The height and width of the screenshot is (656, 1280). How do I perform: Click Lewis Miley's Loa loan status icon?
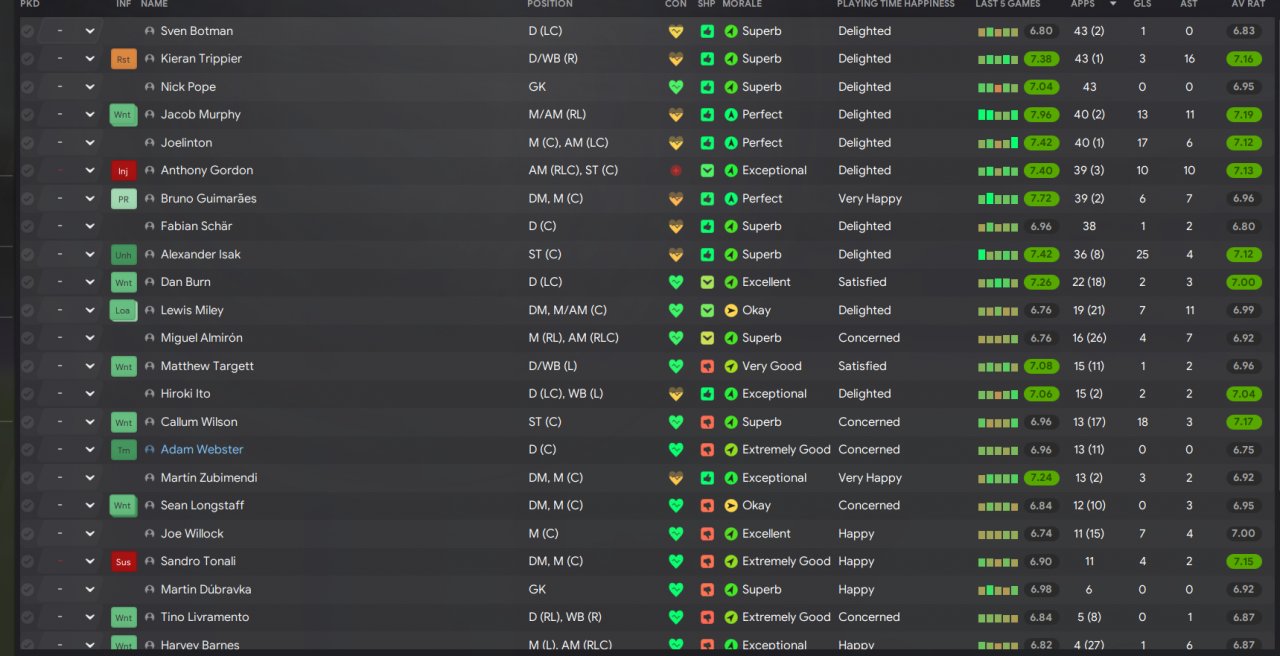click(123, 311)
